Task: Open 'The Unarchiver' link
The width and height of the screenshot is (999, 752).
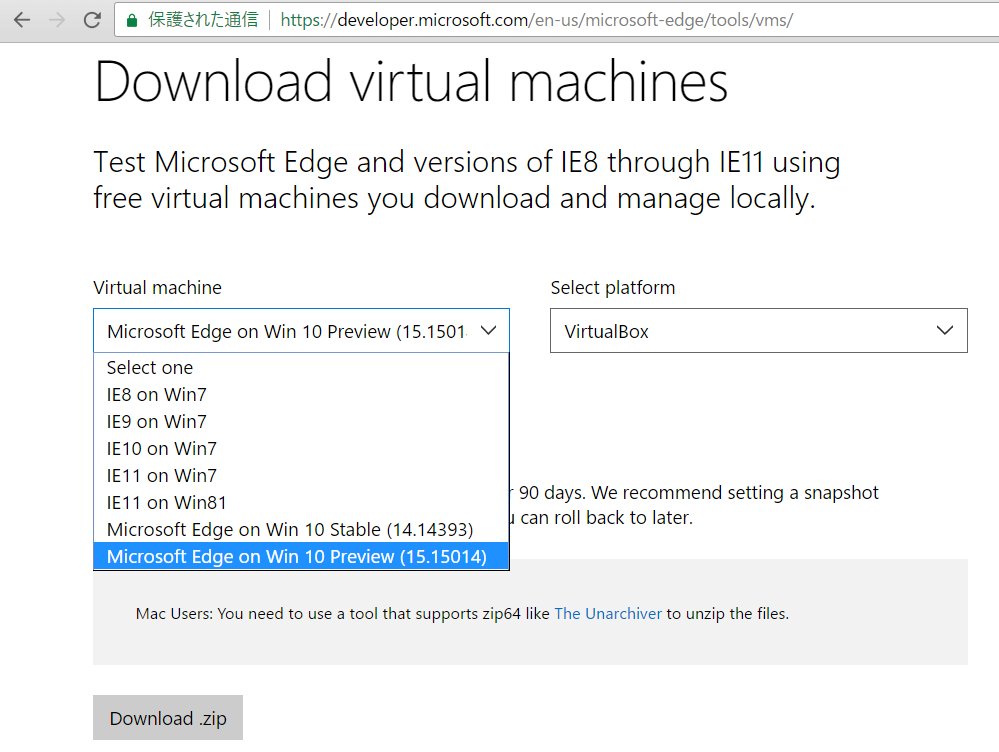Action: click(x=608, y=614)
